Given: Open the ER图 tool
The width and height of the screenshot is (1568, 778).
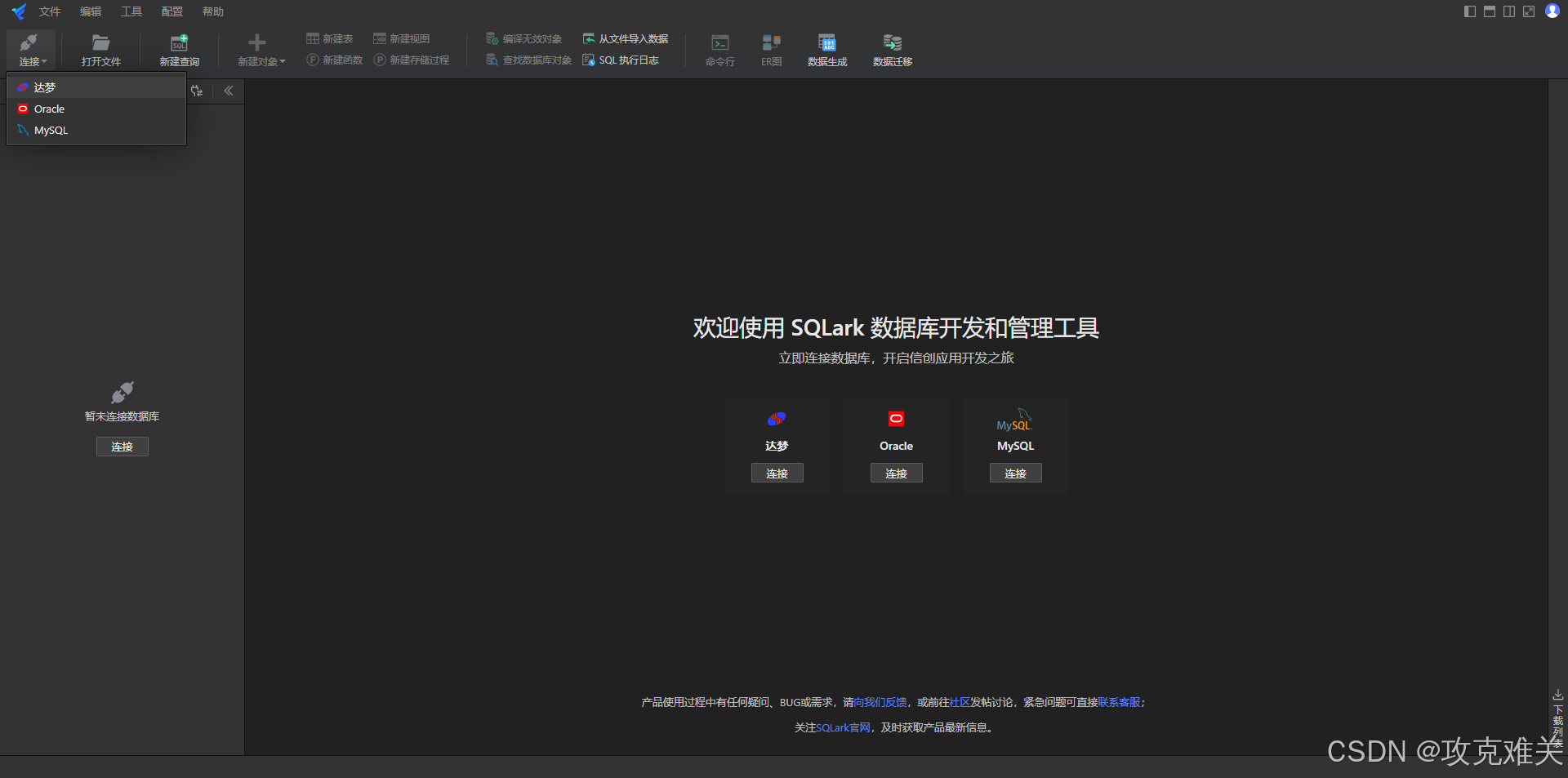Looking at the screenshot, I should 772,51.
